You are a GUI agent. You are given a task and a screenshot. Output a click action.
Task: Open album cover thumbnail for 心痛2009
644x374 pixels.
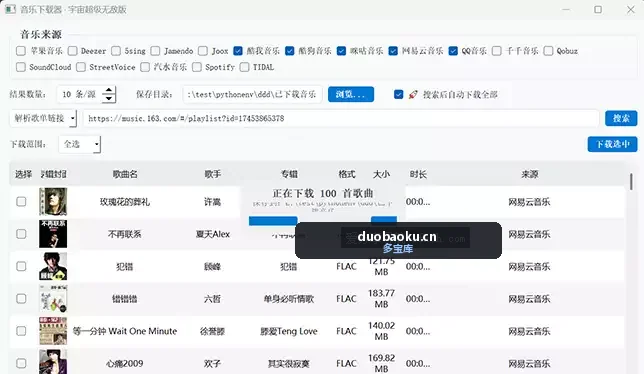pyautogui.click(x=53, y=362)
